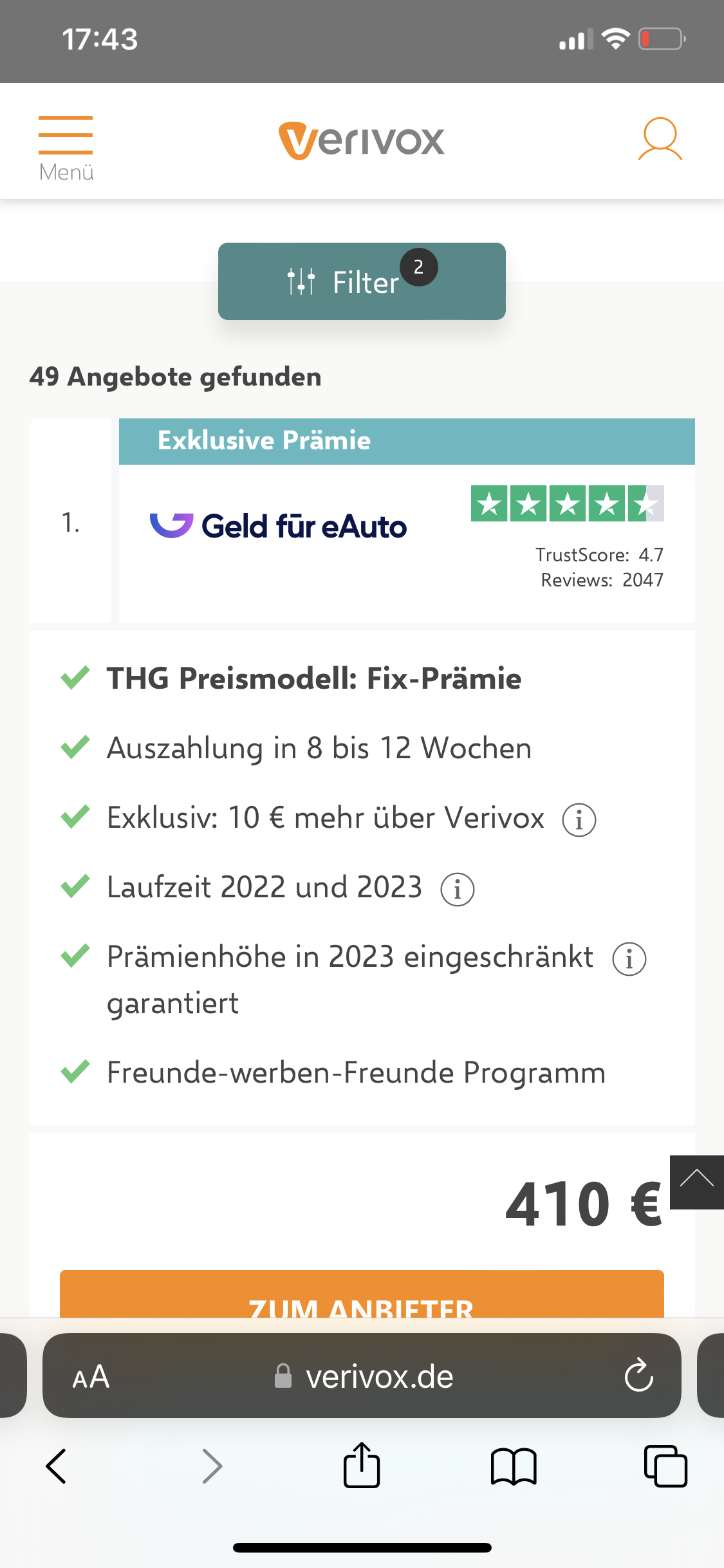724x1568 pixels.
Task: Tap the 410 € premium amount
Action: (x=583, y=1204)
